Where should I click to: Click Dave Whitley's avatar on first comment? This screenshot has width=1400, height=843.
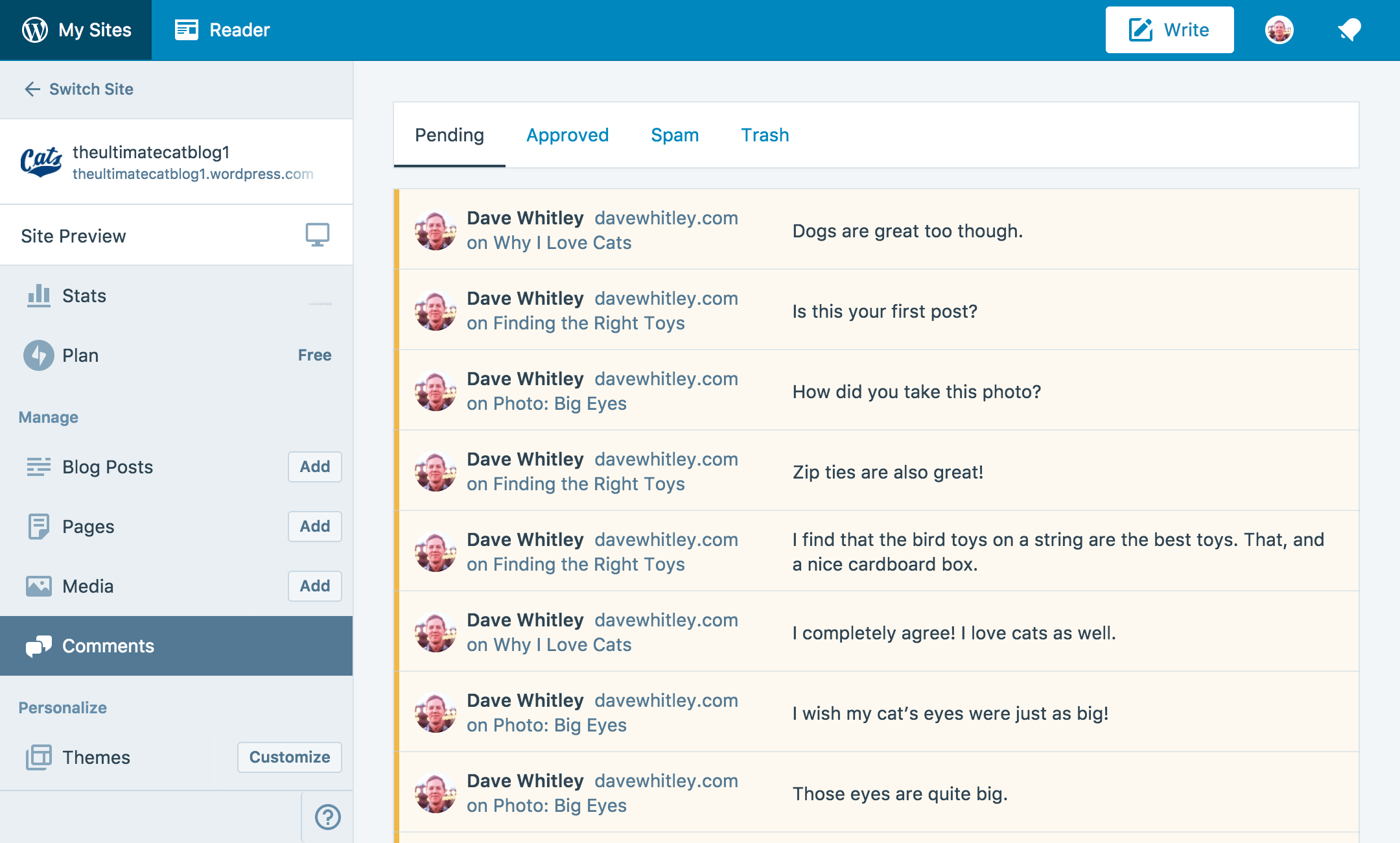[435, 230]
